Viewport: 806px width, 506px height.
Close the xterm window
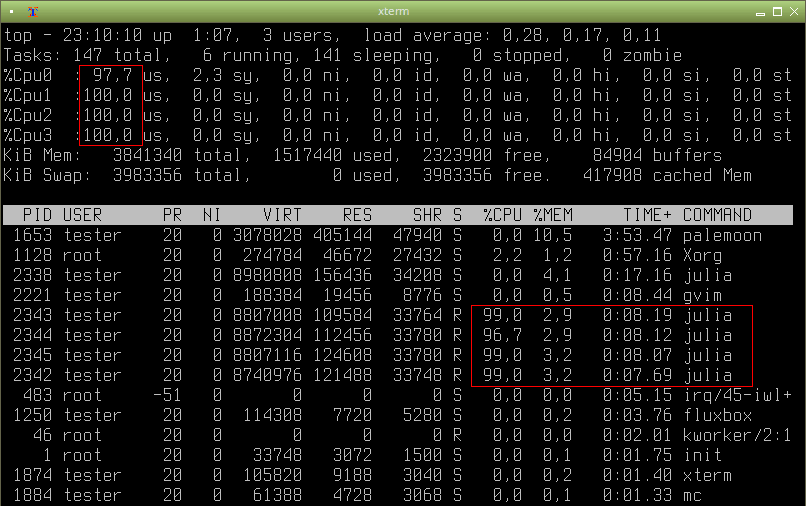794,11
